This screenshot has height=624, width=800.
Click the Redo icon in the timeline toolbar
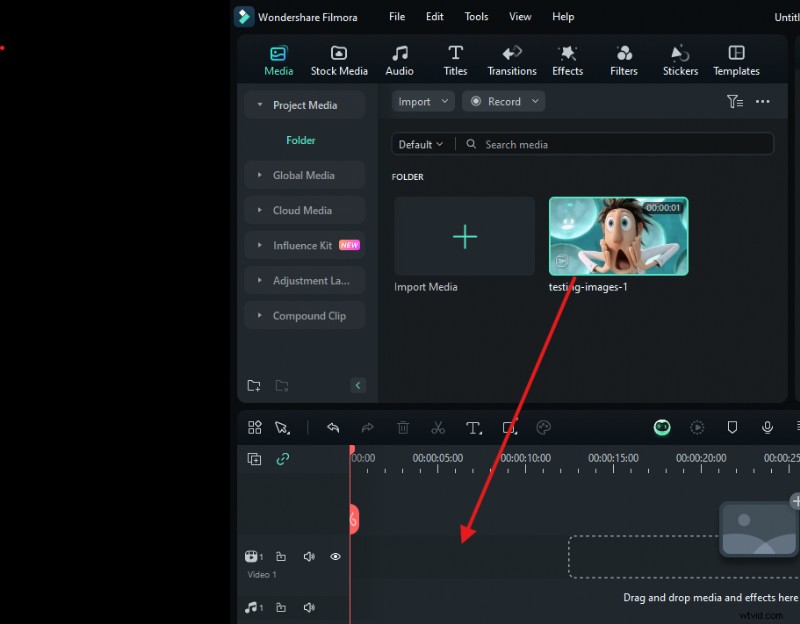[x=368, y=428]
